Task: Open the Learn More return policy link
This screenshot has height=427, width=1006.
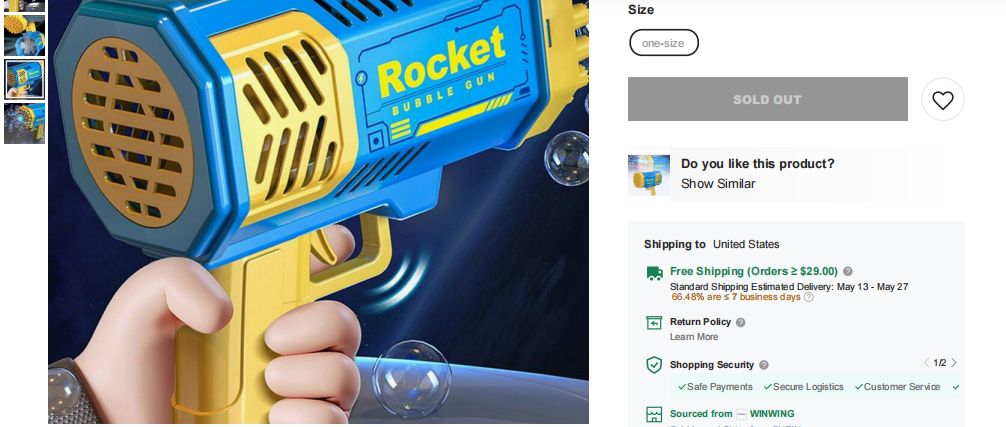Action: pyautogui.click(x=694, y=337)
